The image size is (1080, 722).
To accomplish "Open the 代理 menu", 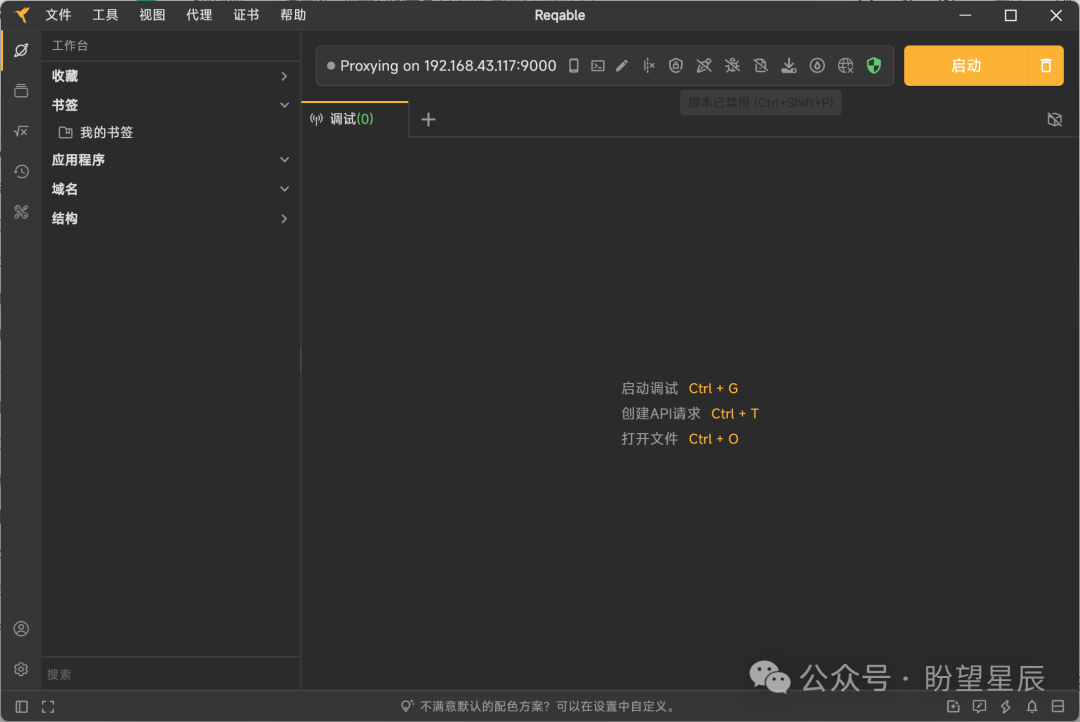I will pos(199,15).
